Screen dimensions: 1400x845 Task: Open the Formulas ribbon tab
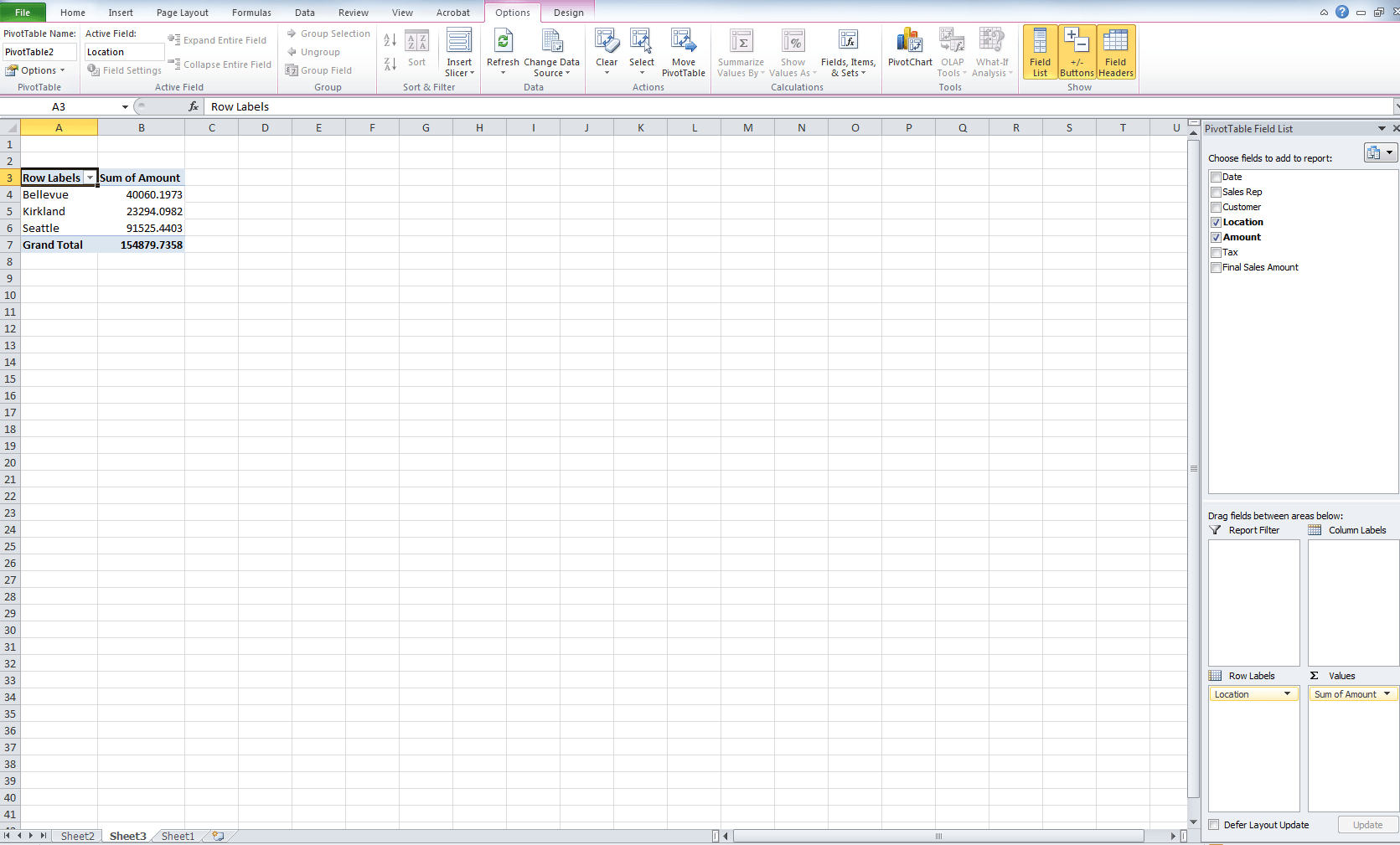(251, 13)
